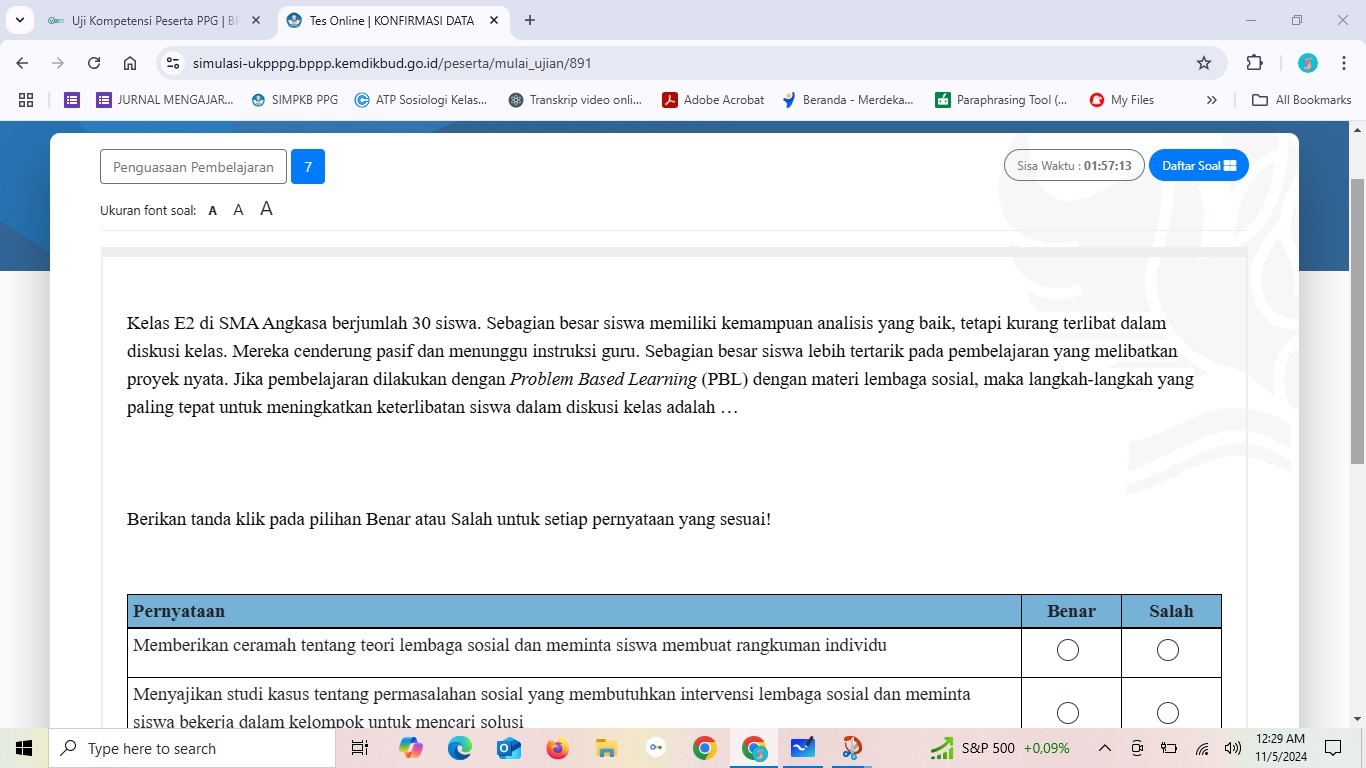This screenshot has width=1366, height=768.
Task: Open the Chrome three-dot menu
Action: coord(1344,63)
